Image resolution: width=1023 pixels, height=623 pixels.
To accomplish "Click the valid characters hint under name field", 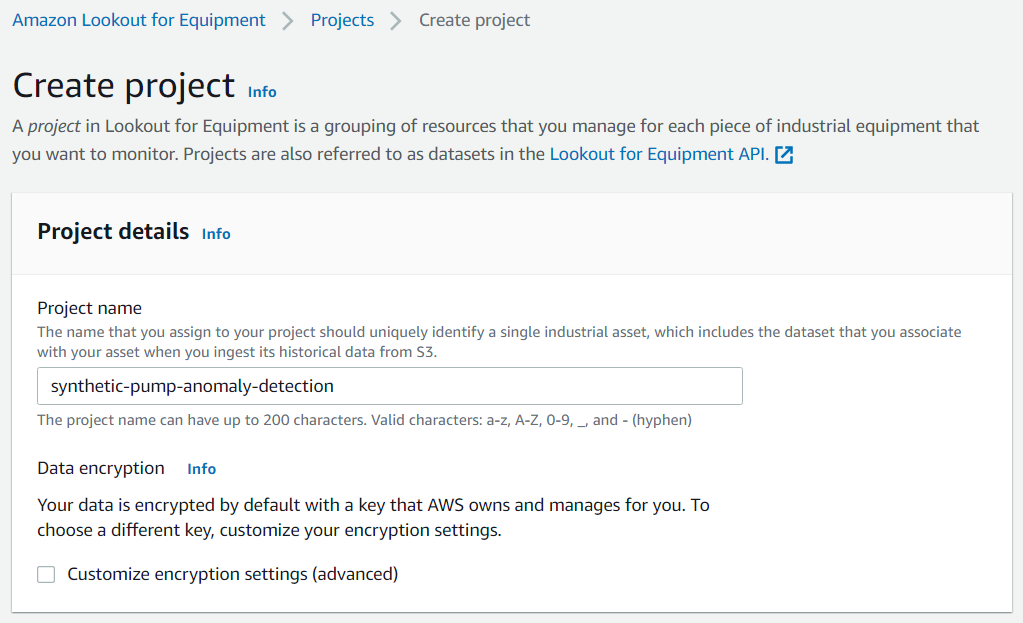I will pos(365,420).
